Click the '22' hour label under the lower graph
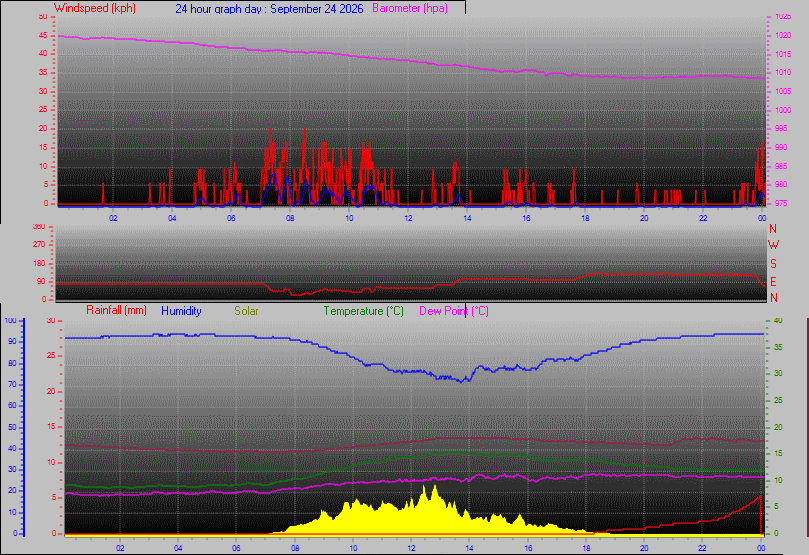The height and width of the screenshot is (555, 809). tap(703, 548)
